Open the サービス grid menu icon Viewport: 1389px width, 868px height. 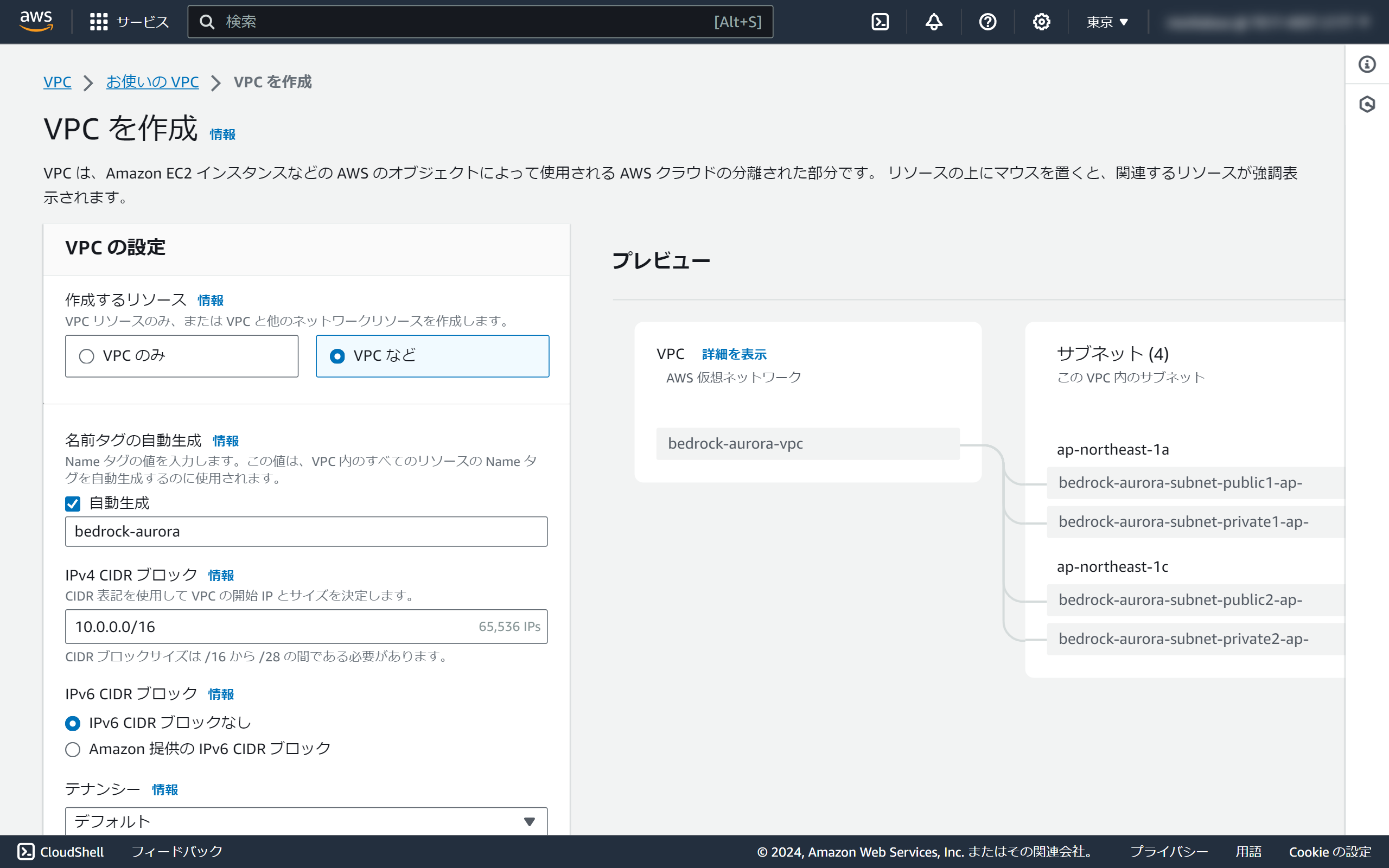point(99,22)
